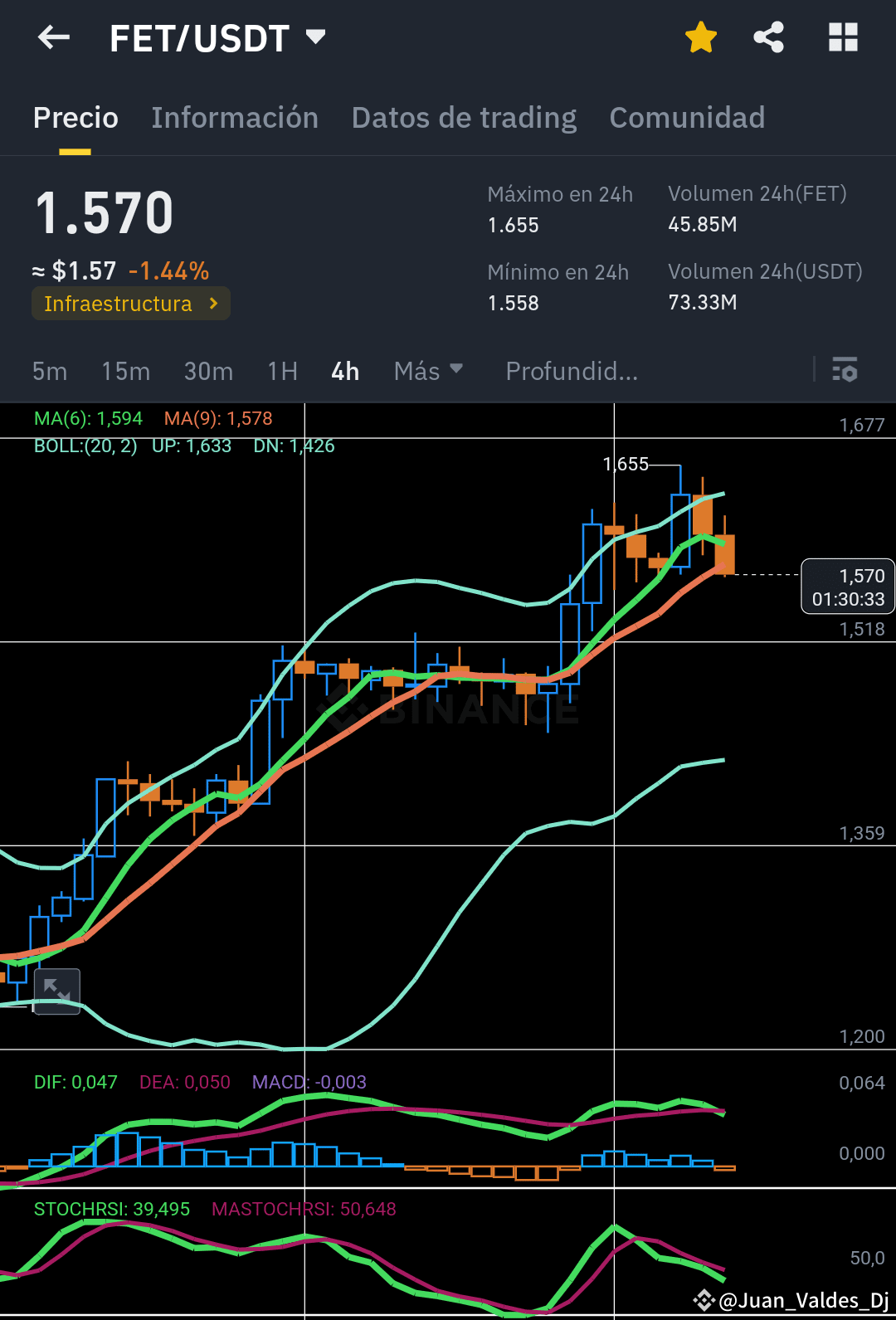Expand chart with fullscreen arrows icon
The height and width of the screenshot is (1320, 896).
(57, 991)
